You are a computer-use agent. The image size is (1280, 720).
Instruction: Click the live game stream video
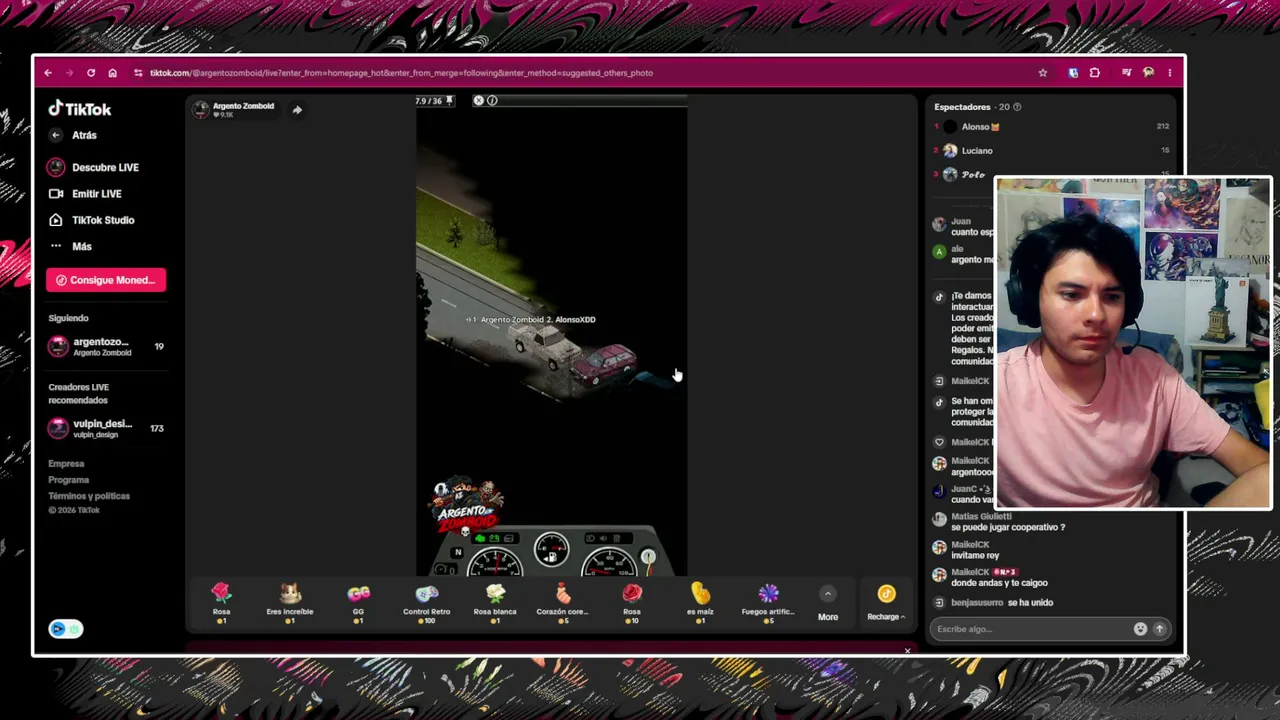[x=551, y=336]
